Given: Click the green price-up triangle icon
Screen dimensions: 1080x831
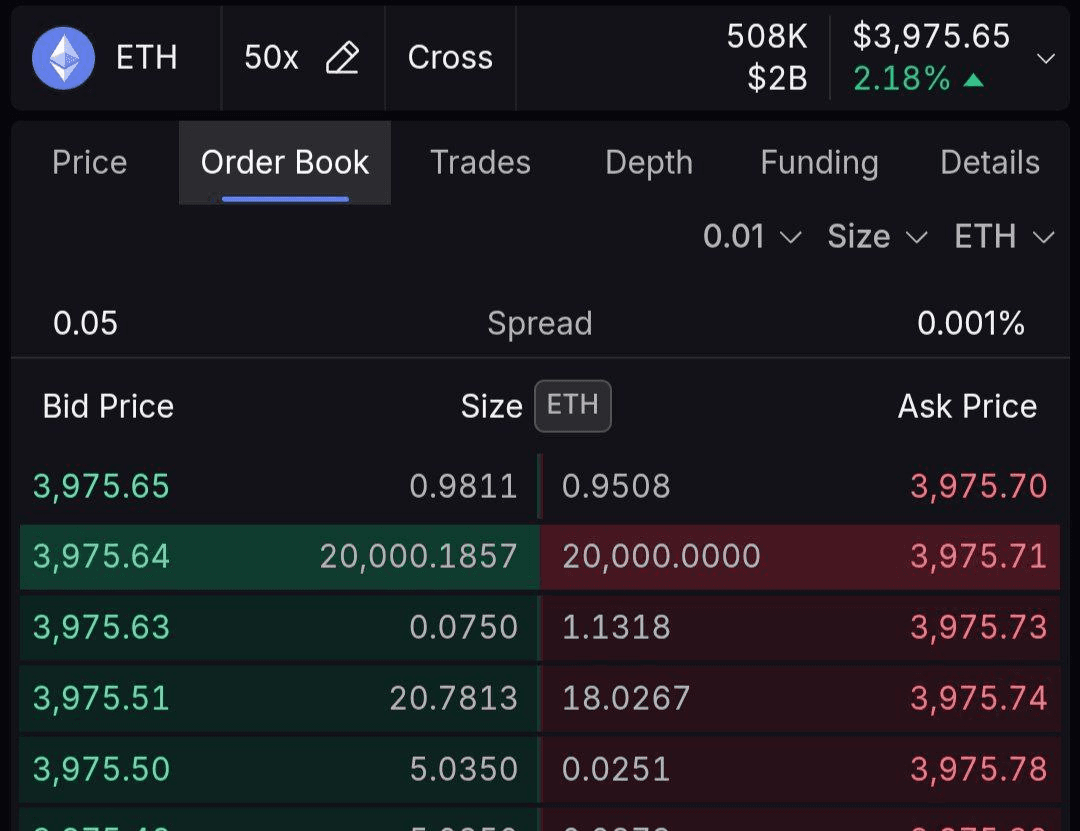Looking at the screenshot, I should 973,80.
